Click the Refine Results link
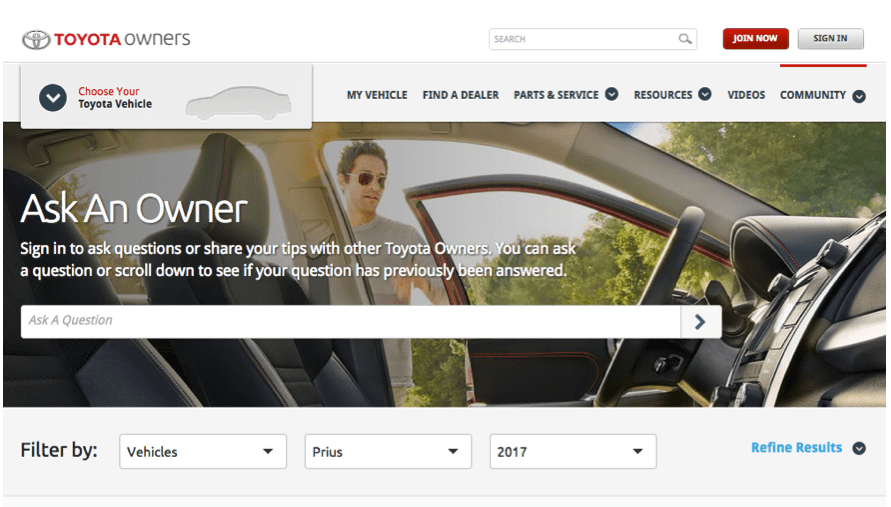 coord(796,448)
